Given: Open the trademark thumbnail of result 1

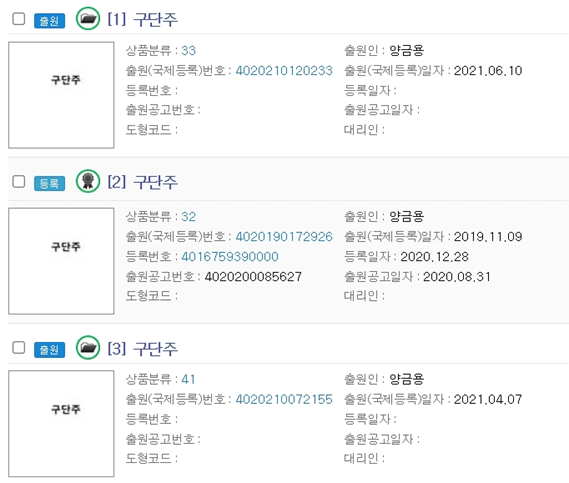Looking at the screenshot, I should click(x=61, y=95).
